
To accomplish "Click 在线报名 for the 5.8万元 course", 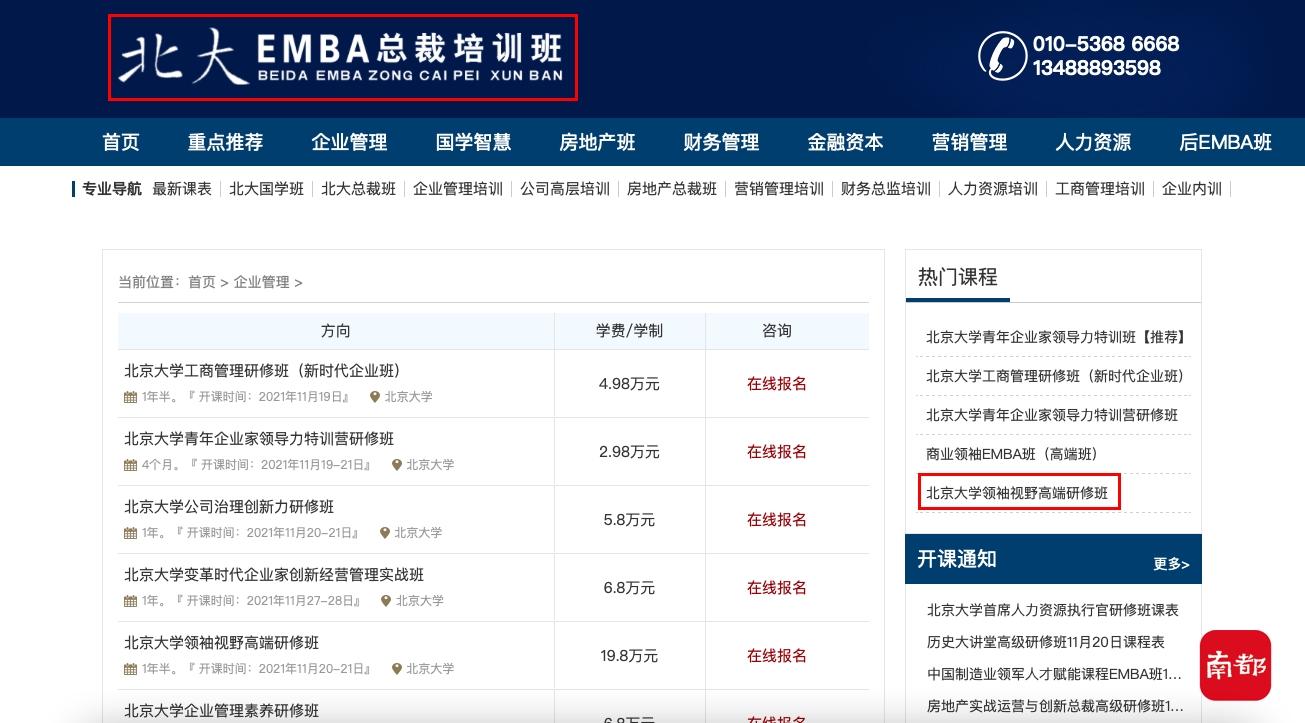I will pos(777,520).
